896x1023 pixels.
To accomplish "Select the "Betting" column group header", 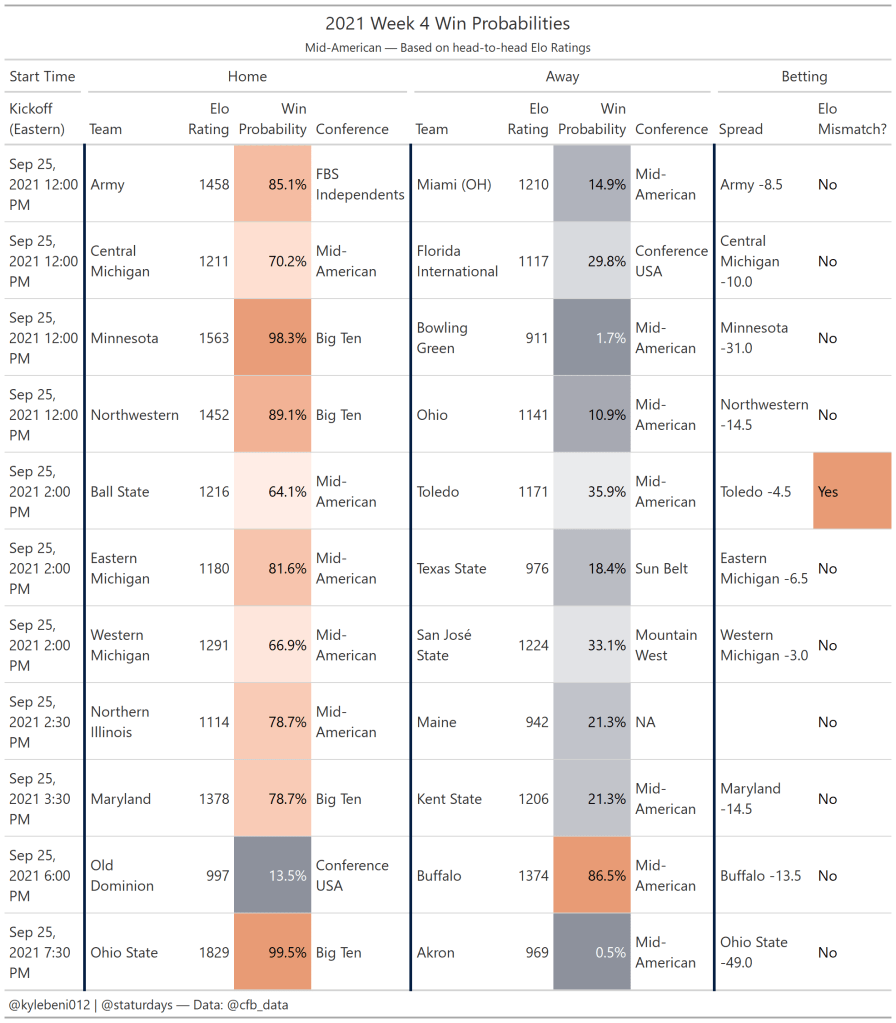I will click(804, 76).
